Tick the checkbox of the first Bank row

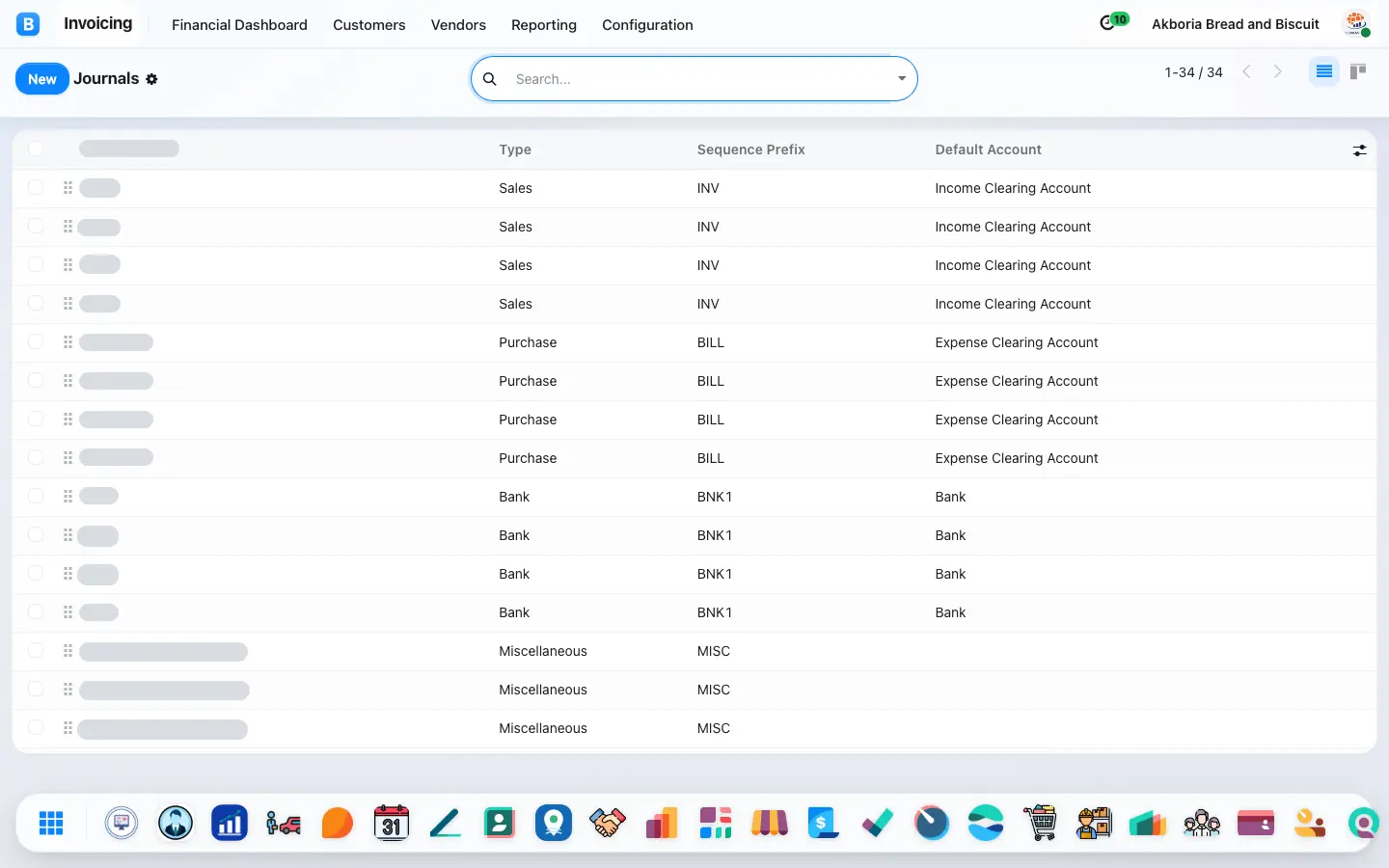(x=36, y=497)
